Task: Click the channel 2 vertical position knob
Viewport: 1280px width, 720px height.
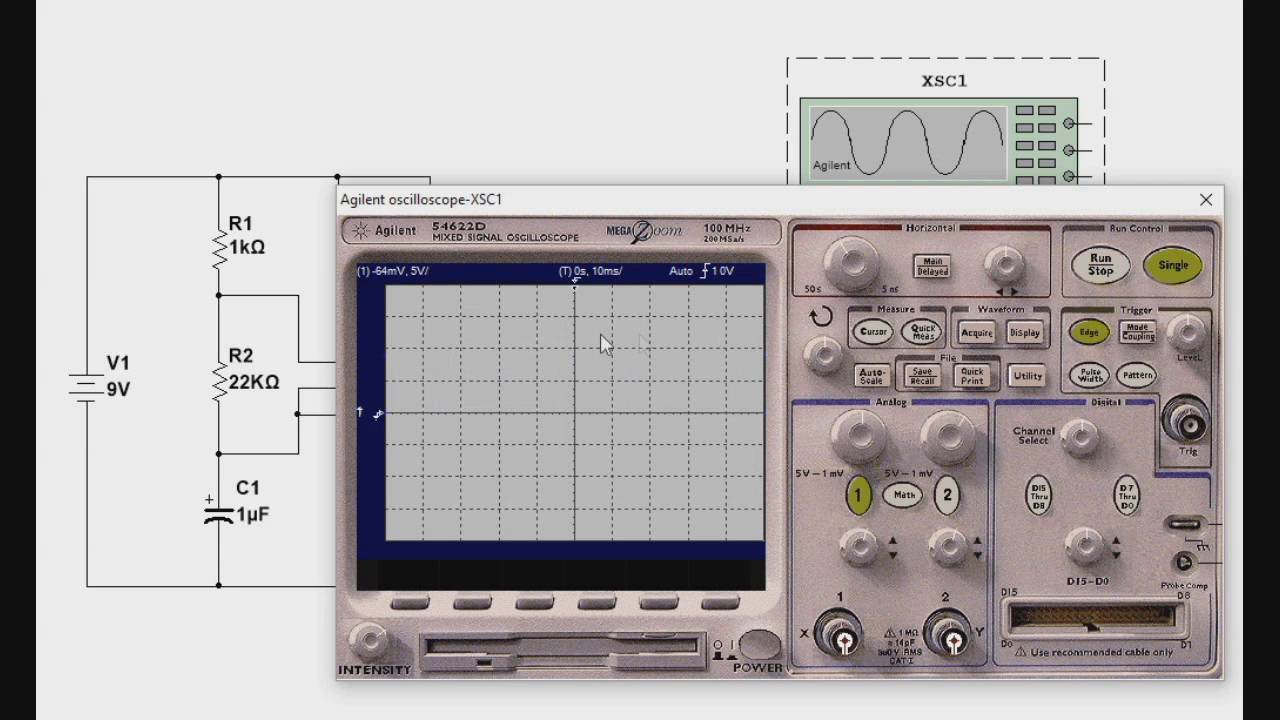Action: pyautogui.click(x=946, y=545)
